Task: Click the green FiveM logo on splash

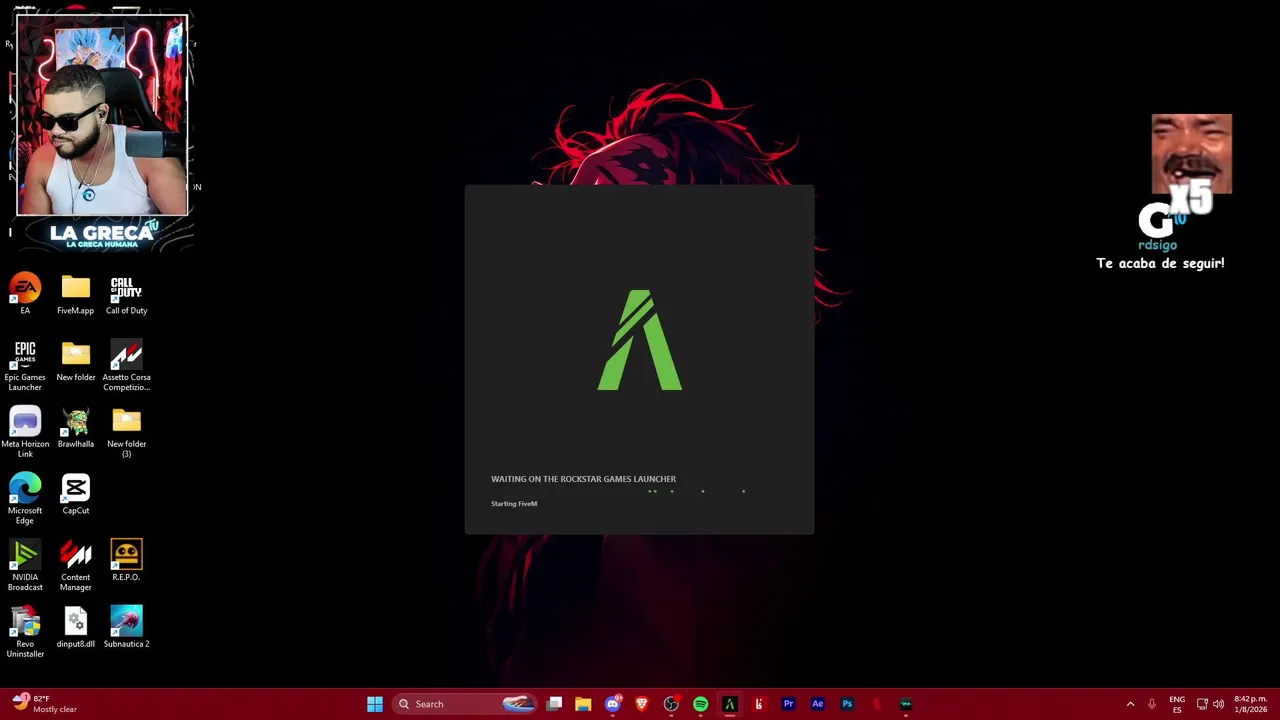Action: [640, 340]
